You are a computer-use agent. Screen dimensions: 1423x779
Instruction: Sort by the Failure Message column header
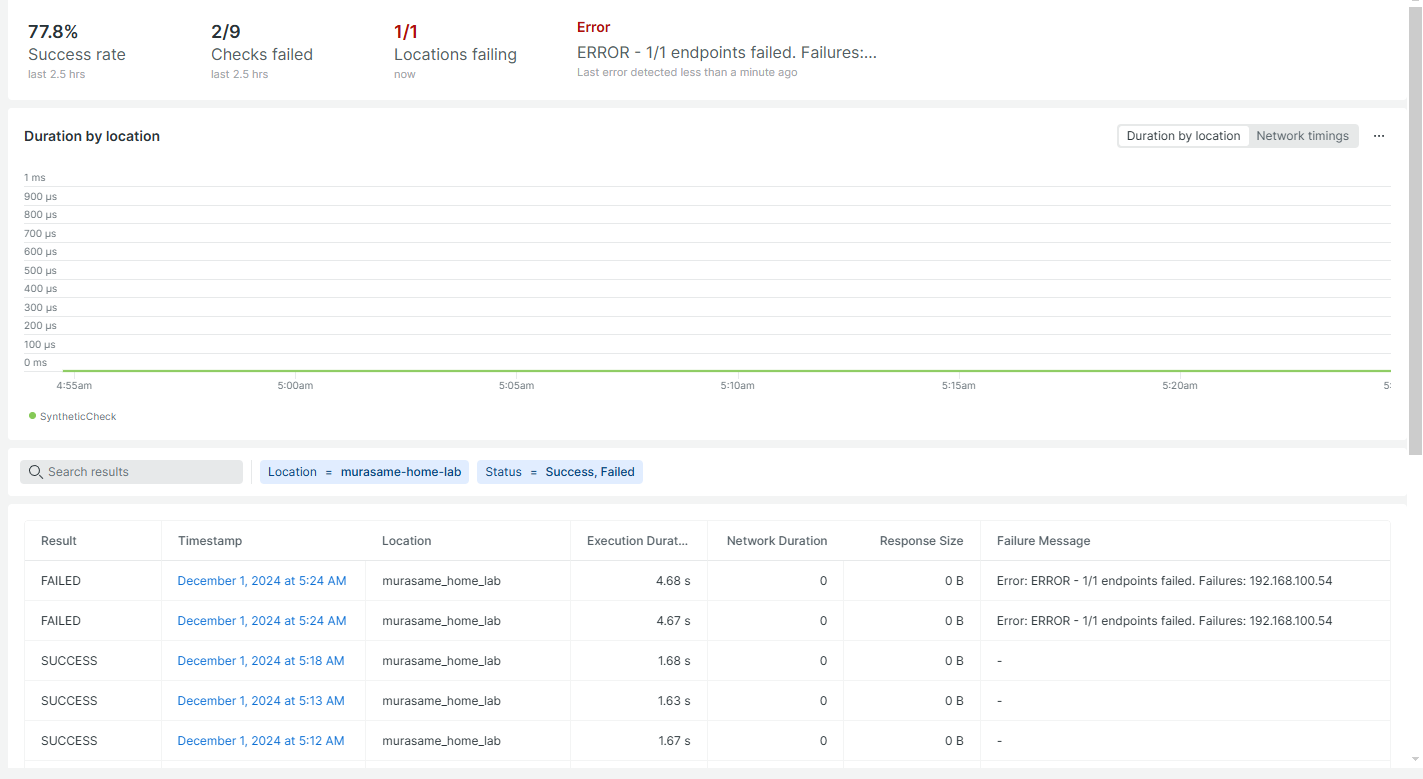(1043, 541)
